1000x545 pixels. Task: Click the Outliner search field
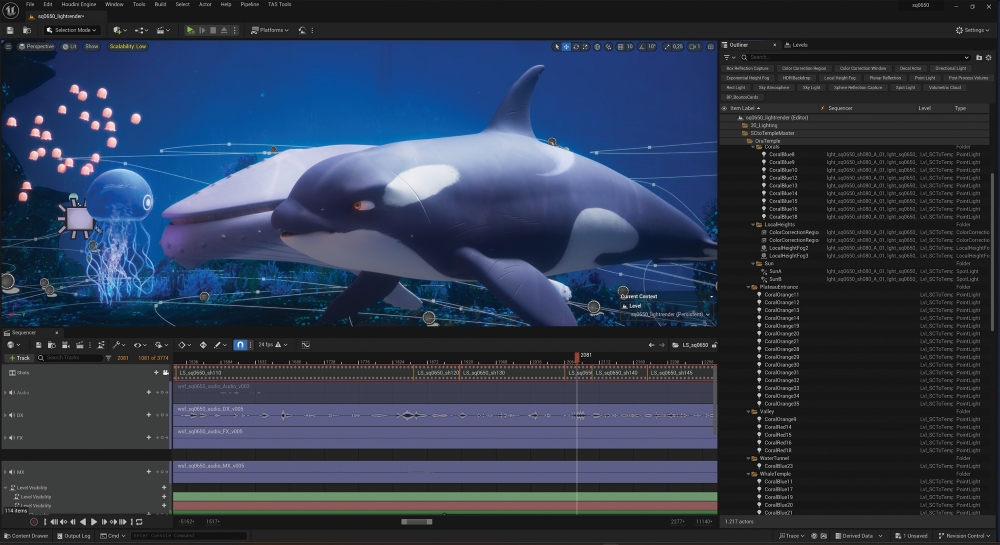click(x=854, y=57)
